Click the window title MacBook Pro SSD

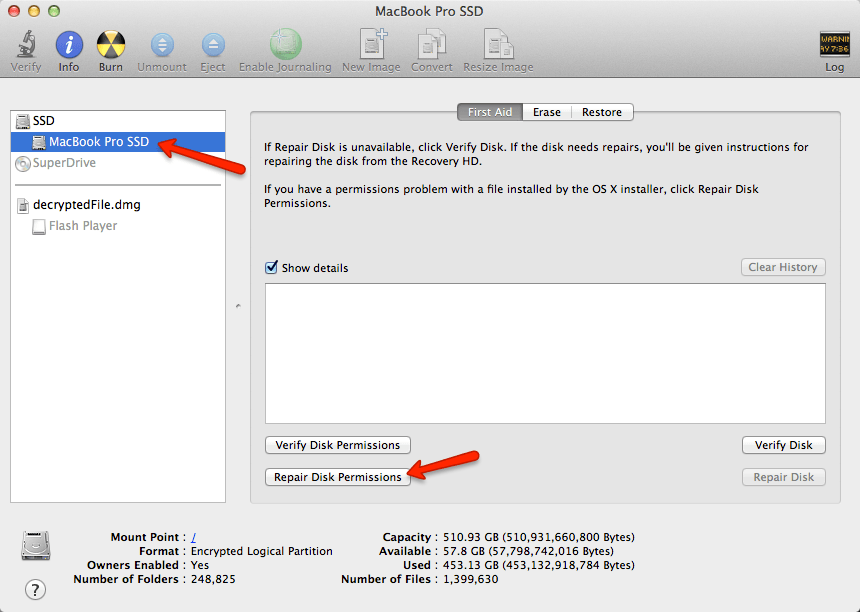(429, 12)
